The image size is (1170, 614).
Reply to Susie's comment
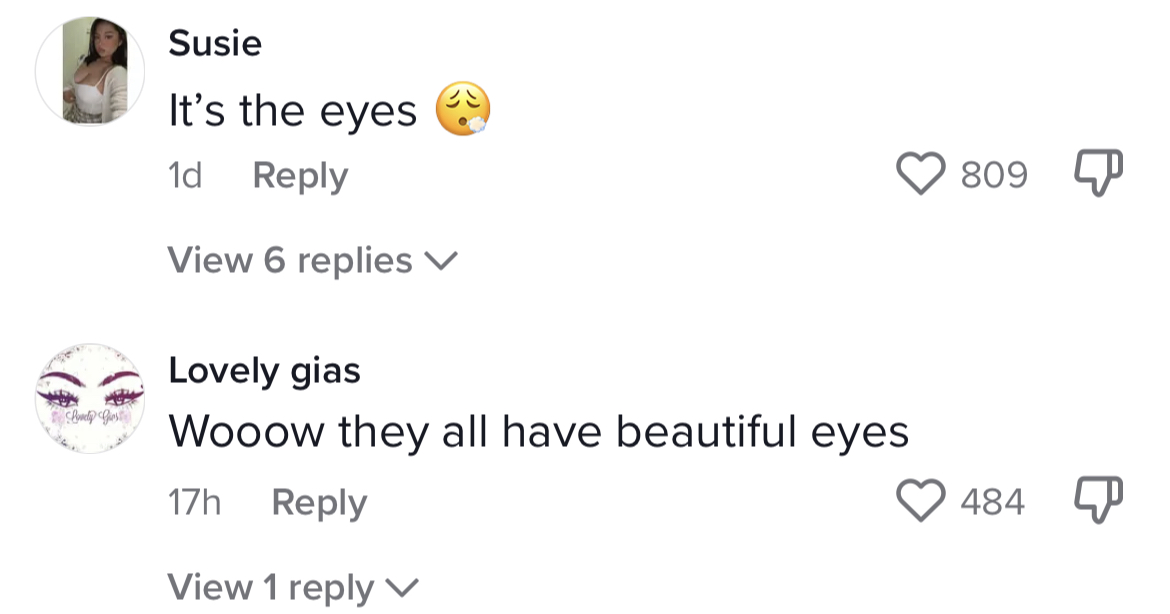(300, 176)
